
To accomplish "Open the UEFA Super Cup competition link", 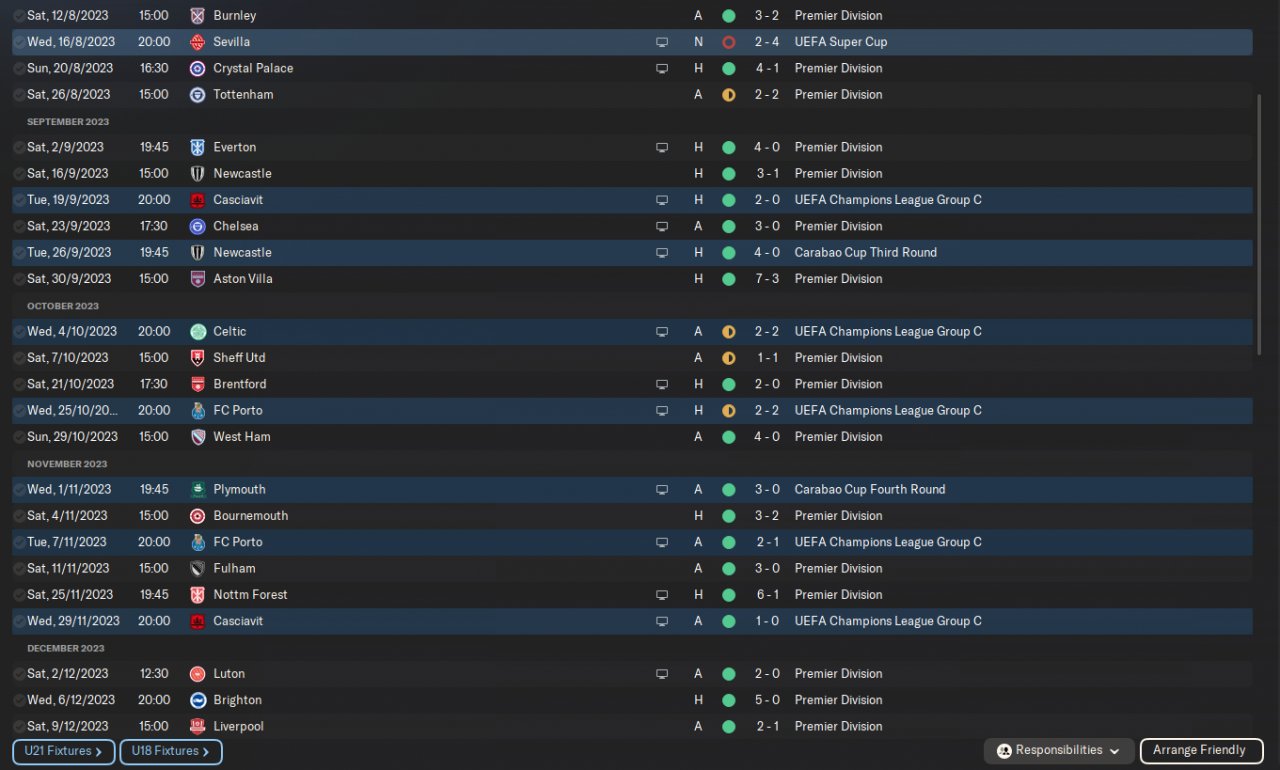I will (840, 42).
